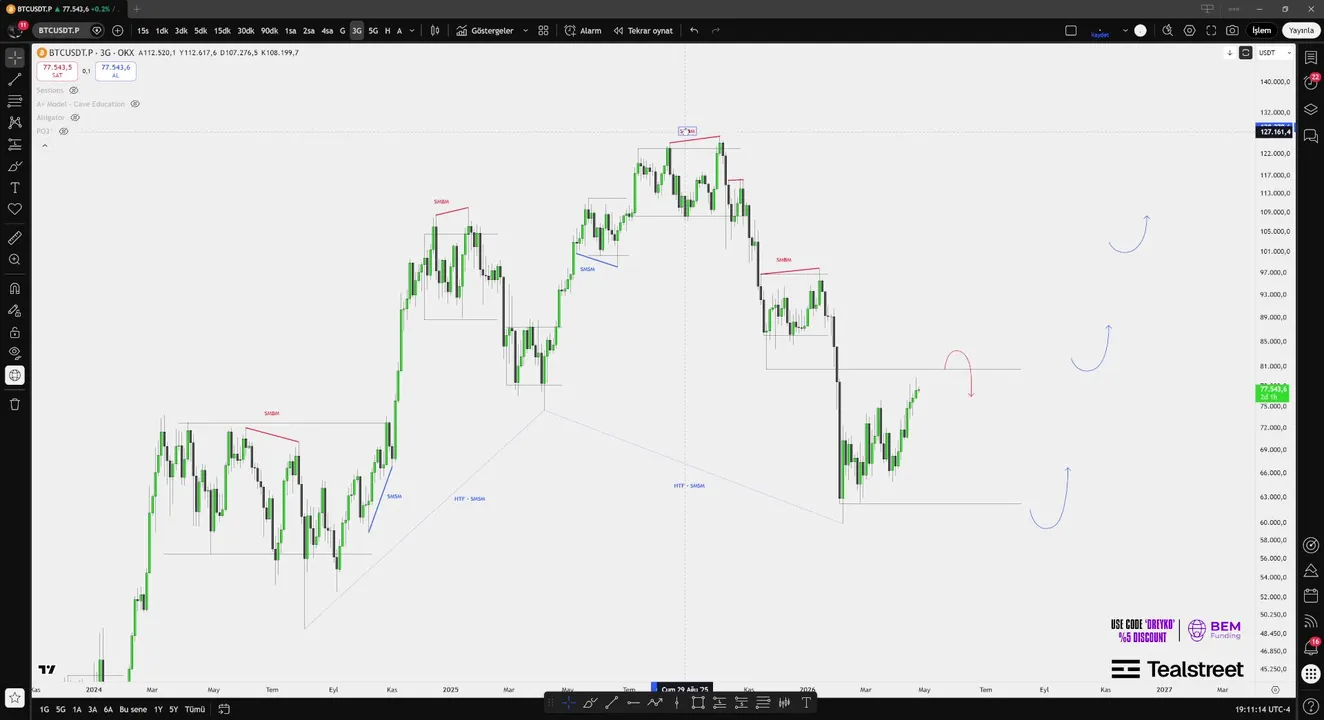Click the undo arrow
1324x720 pixels.
(x=694, y=30)
